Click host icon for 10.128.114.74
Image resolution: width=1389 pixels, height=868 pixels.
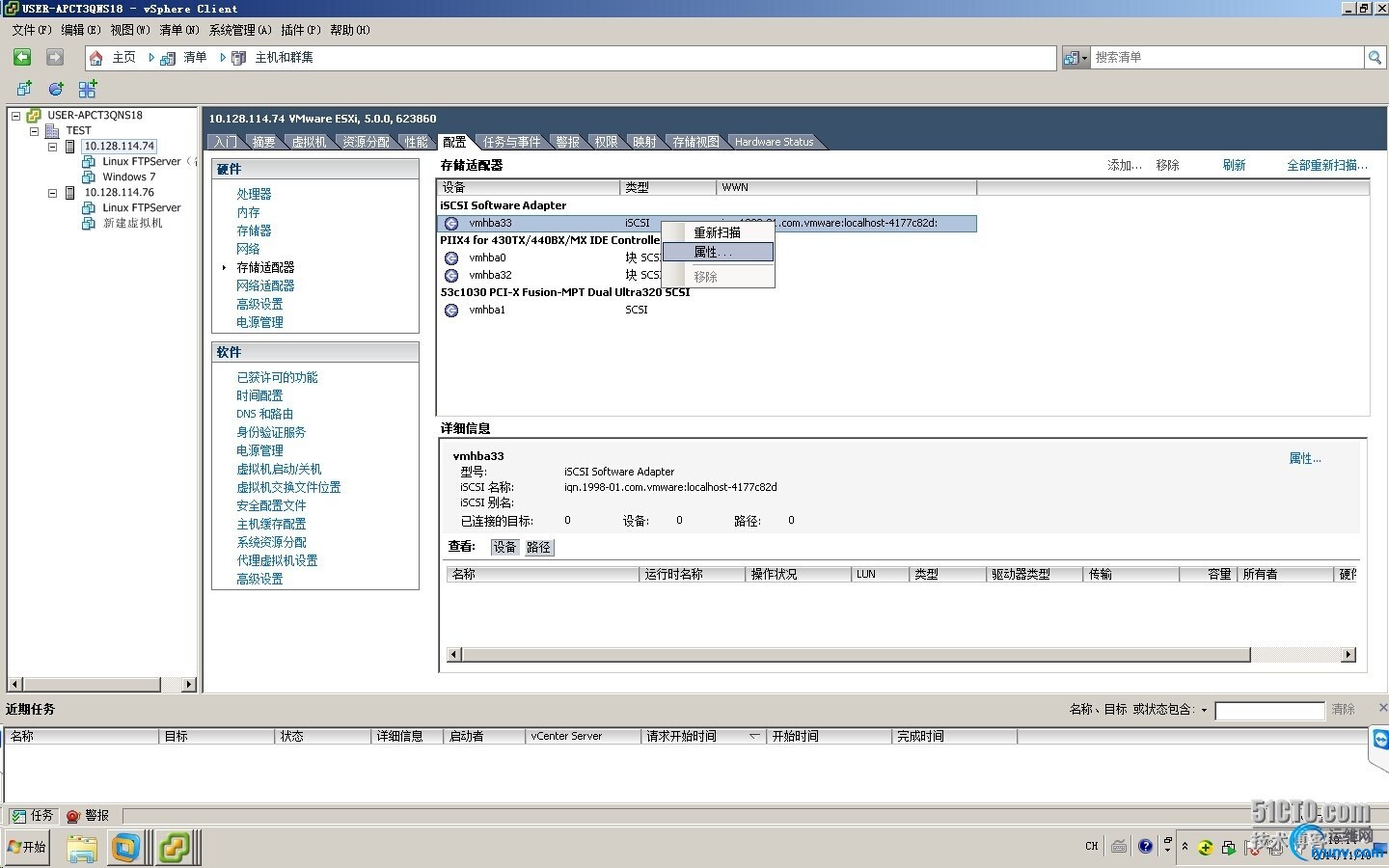coord(70,147)
